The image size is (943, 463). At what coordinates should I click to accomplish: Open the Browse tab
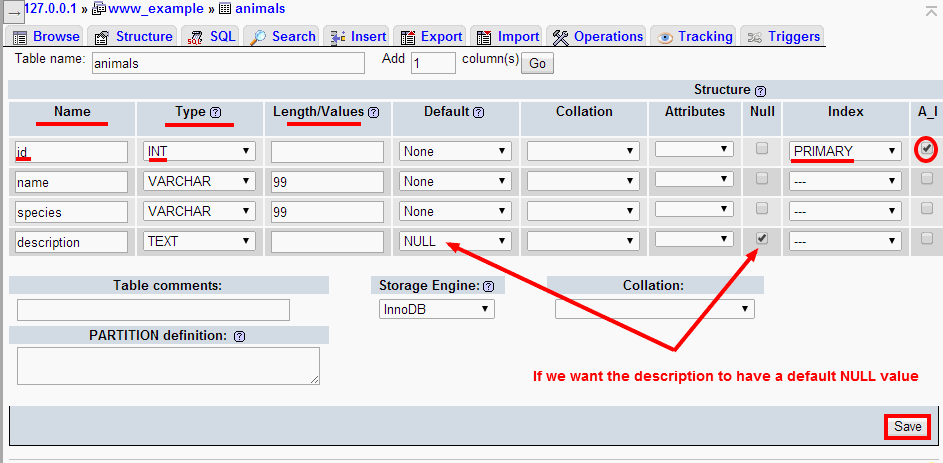pyautogui.click(x=45, y=36)
